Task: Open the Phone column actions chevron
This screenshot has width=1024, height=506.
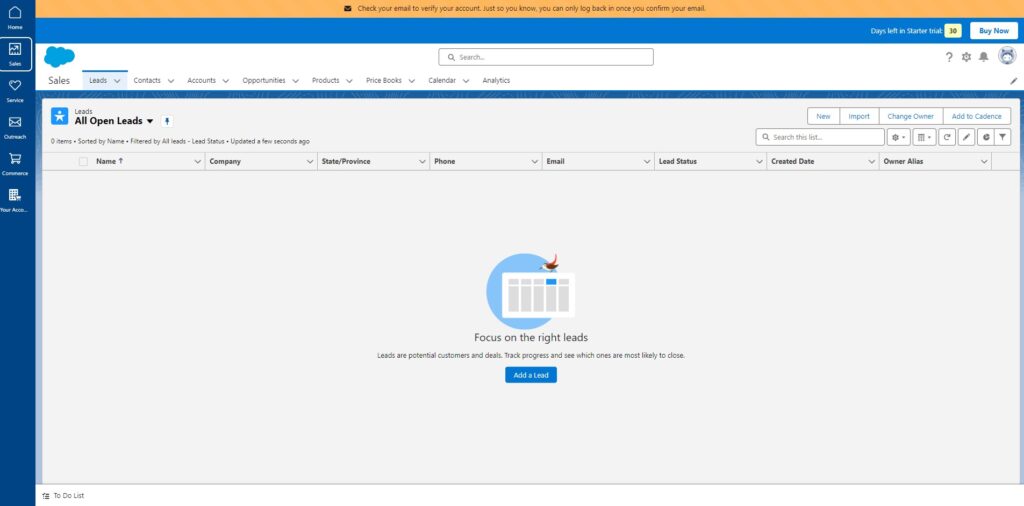Action: point(534,161)
